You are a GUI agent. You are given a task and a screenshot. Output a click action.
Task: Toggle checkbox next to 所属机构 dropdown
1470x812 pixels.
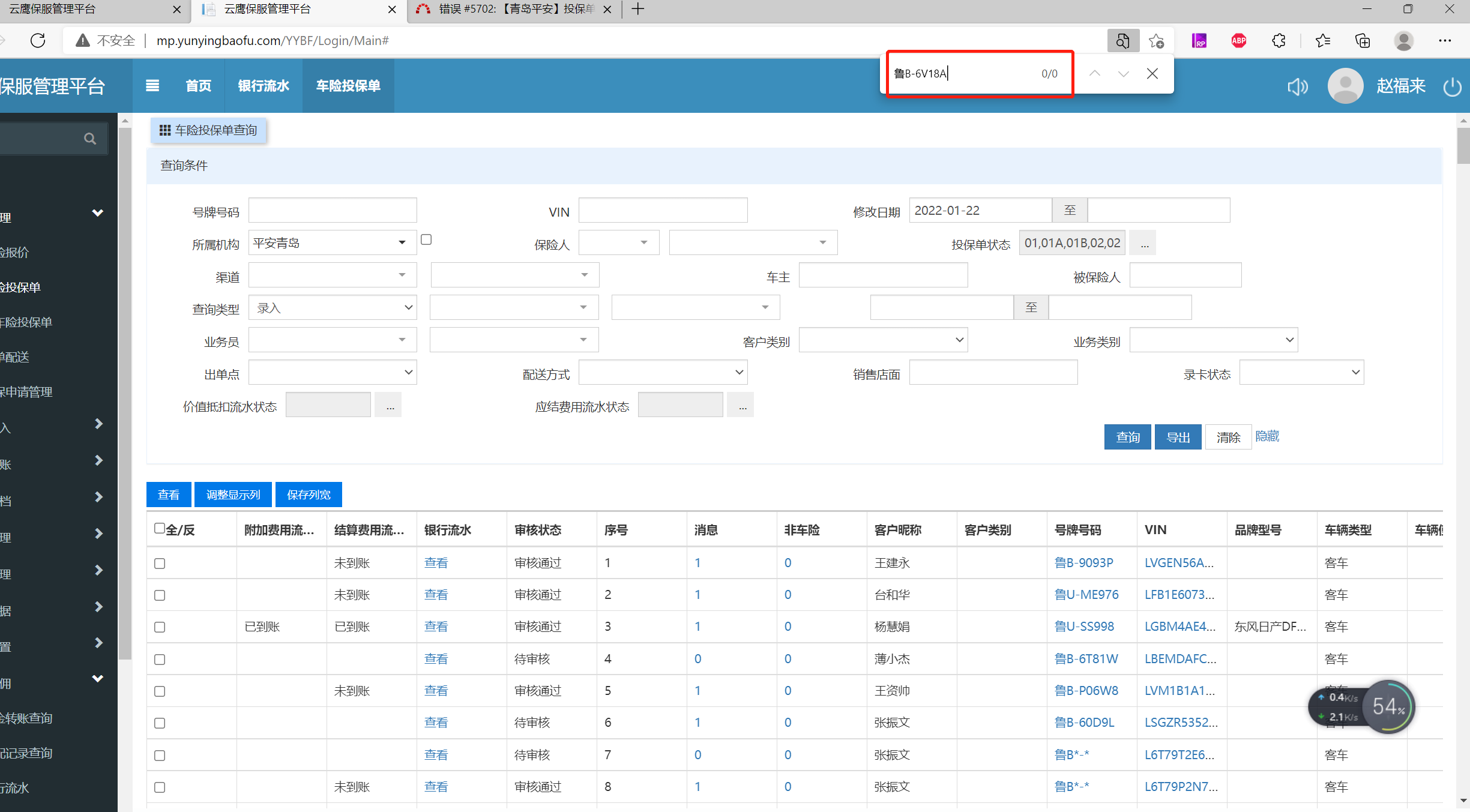tap(426, 239)
